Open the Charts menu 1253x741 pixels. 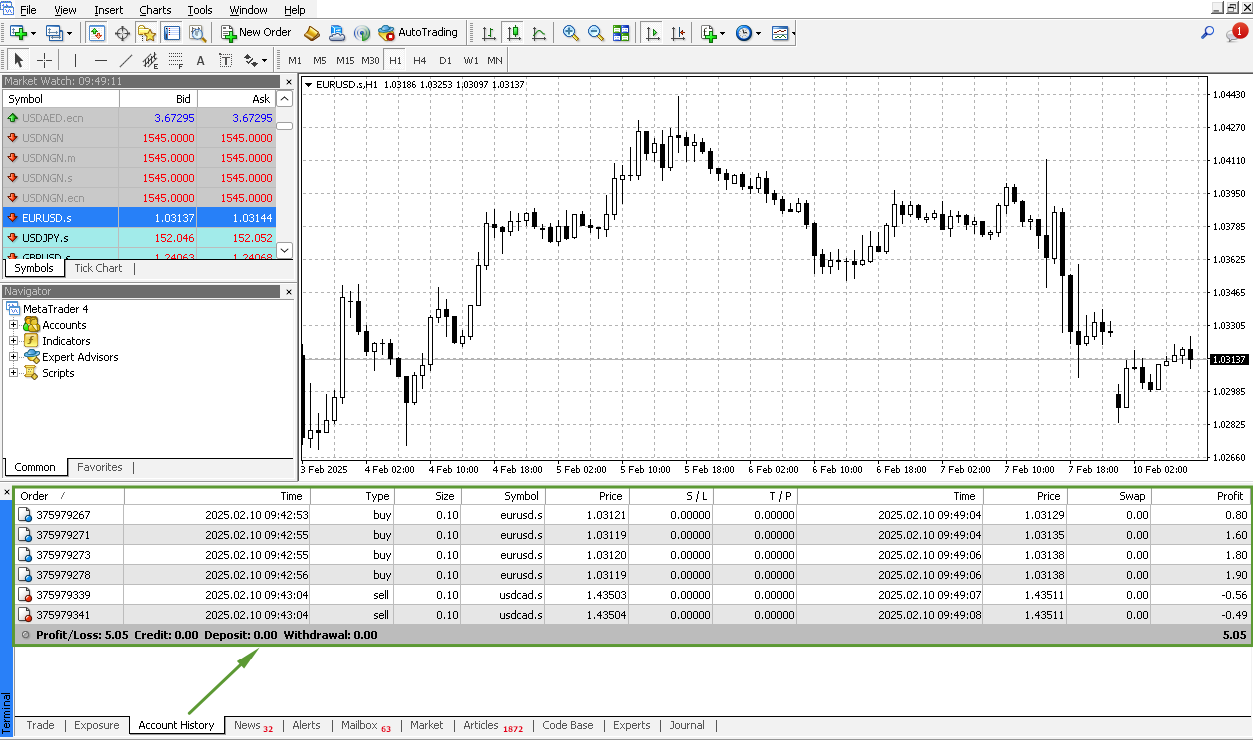tap(155, 10)
